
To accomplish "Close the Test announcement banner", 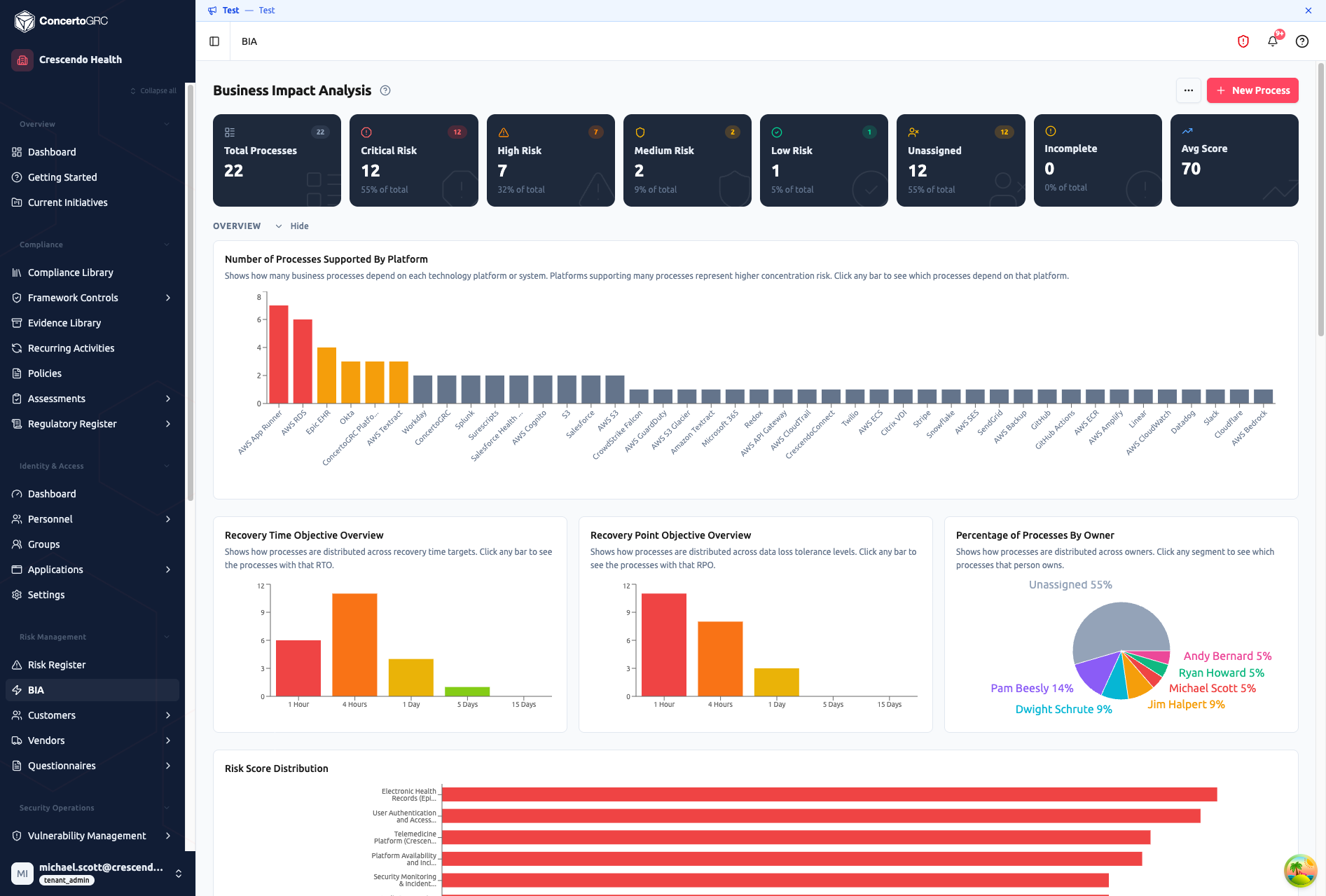I will click(x=1308, y=11).
